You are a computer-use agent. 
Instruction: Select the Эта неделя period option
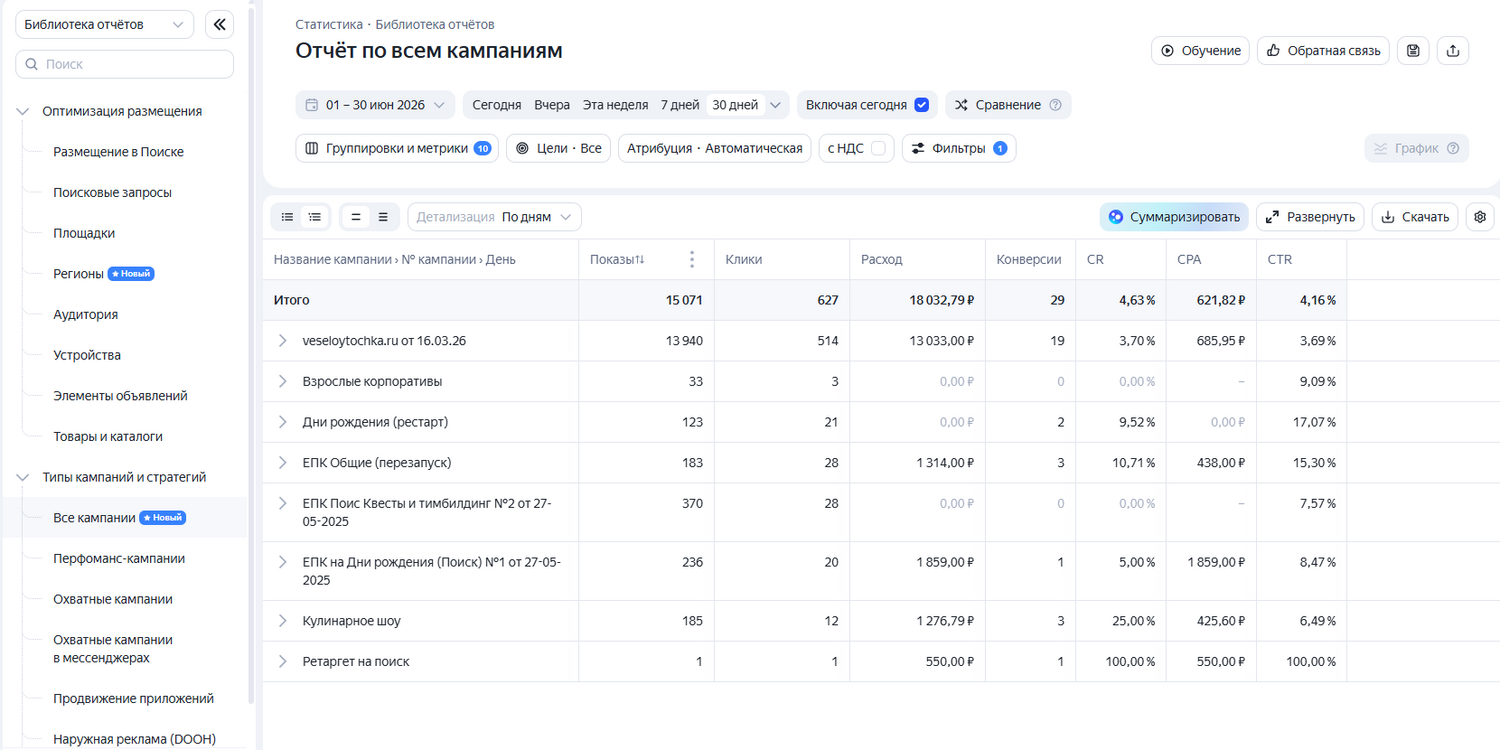coord(615,105)
